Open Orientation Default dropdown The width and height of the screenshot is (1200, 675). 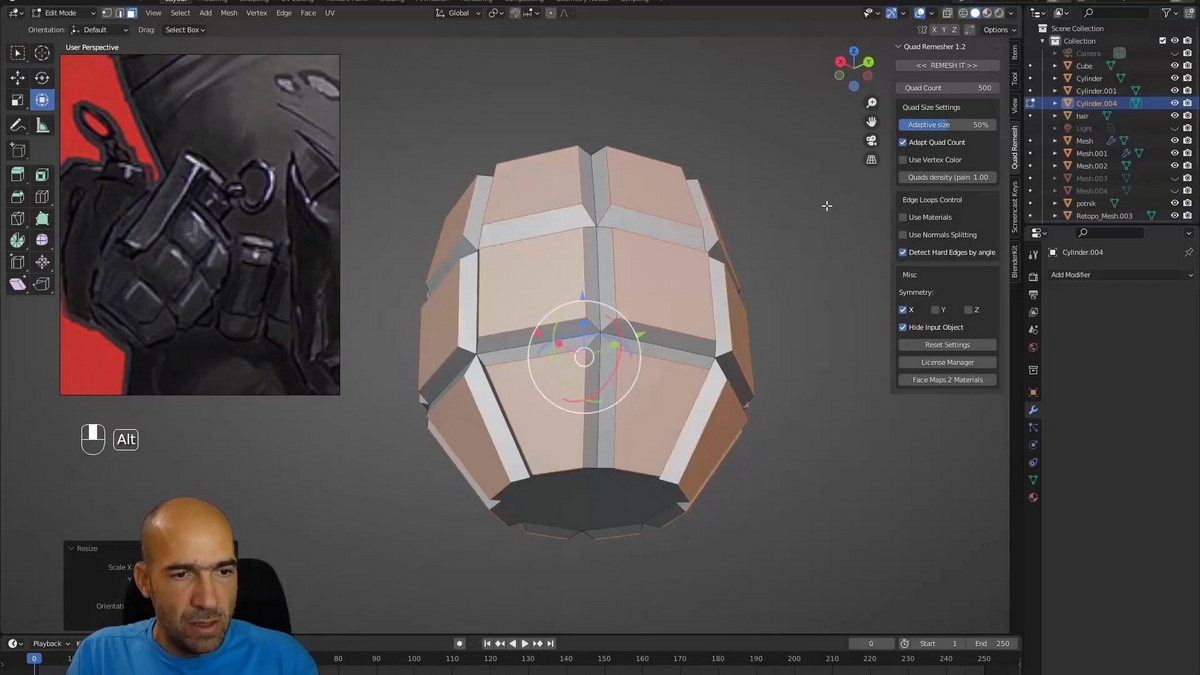coord(100,30)
